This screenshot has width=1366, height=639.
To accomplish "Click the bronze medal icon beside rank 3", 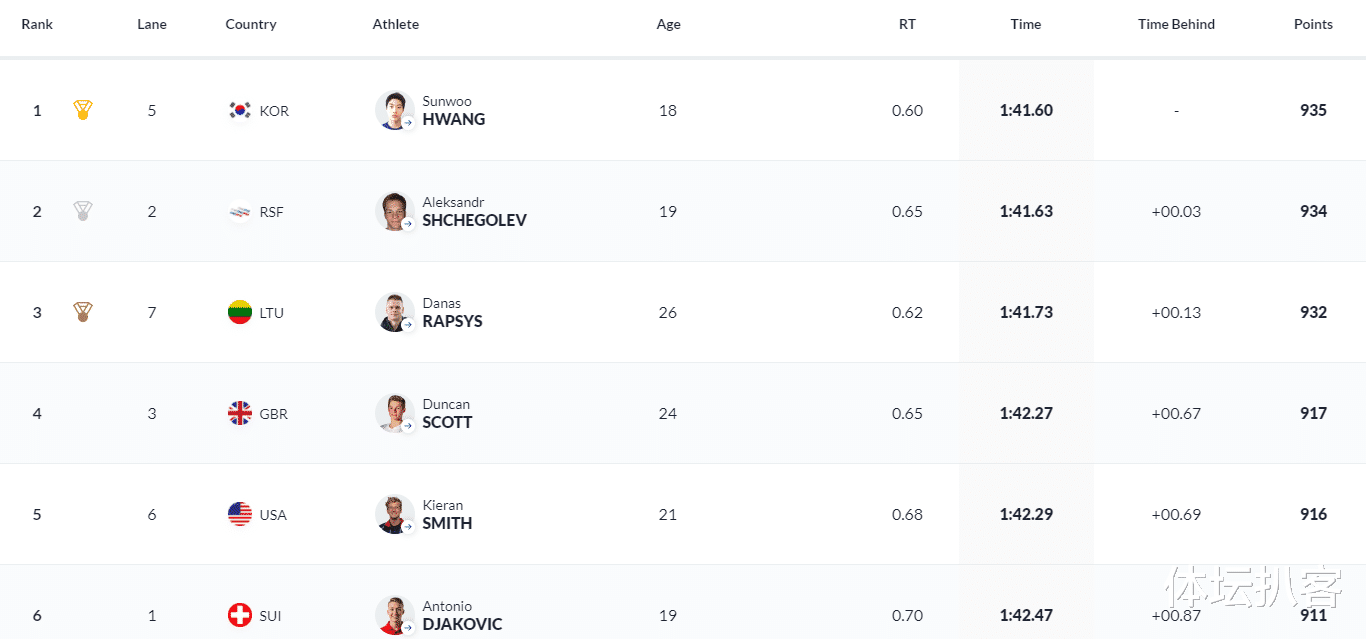I will (83, 312).
